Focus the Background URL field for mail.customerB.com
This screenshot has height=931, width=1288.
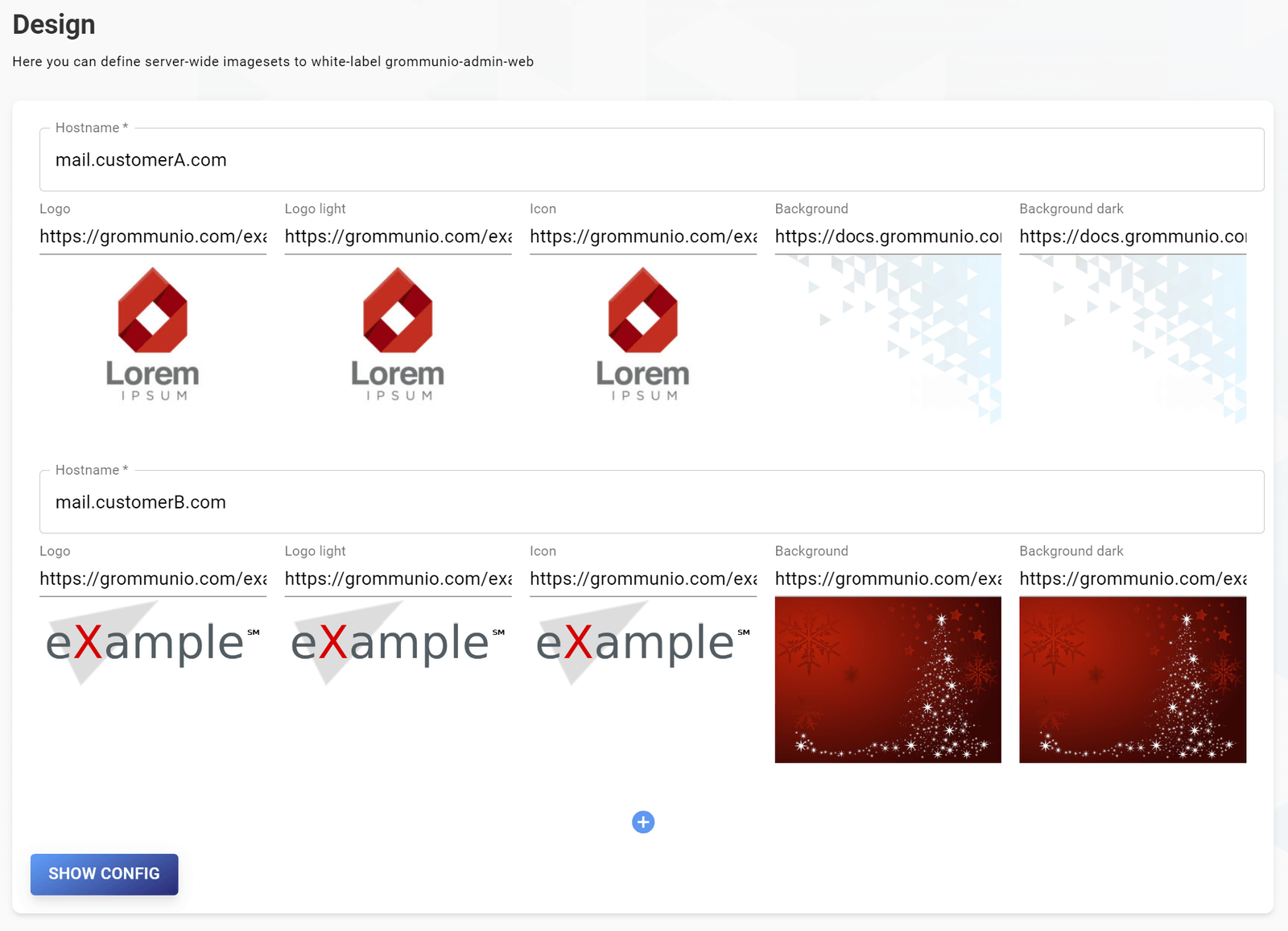[888, 579]
